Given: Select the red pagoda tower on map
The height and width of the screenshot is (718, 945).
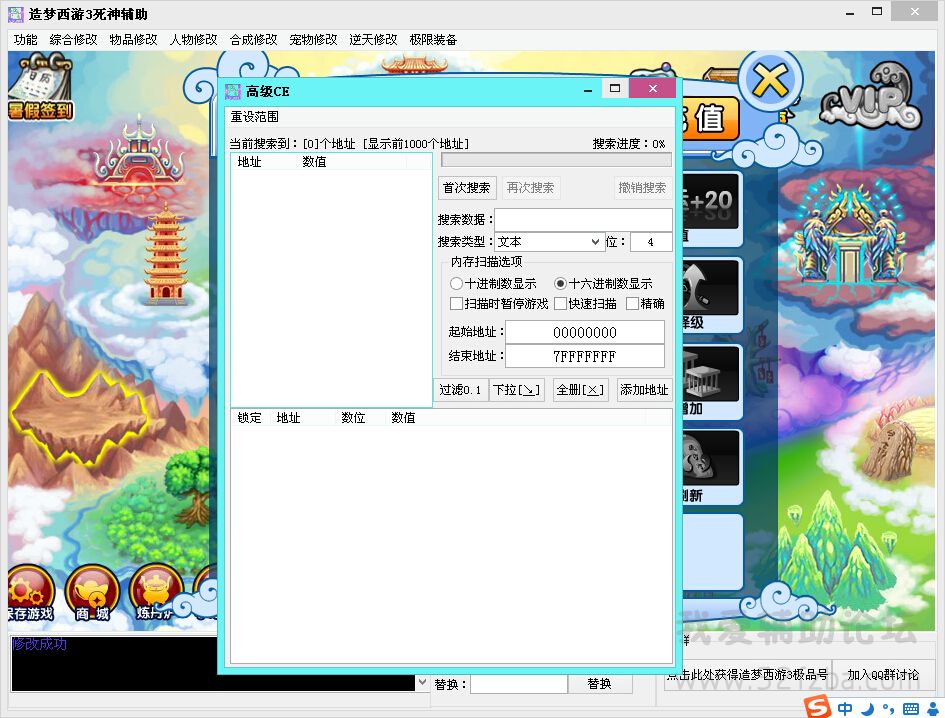Looking at the screenshot, I should coord(166,253).
